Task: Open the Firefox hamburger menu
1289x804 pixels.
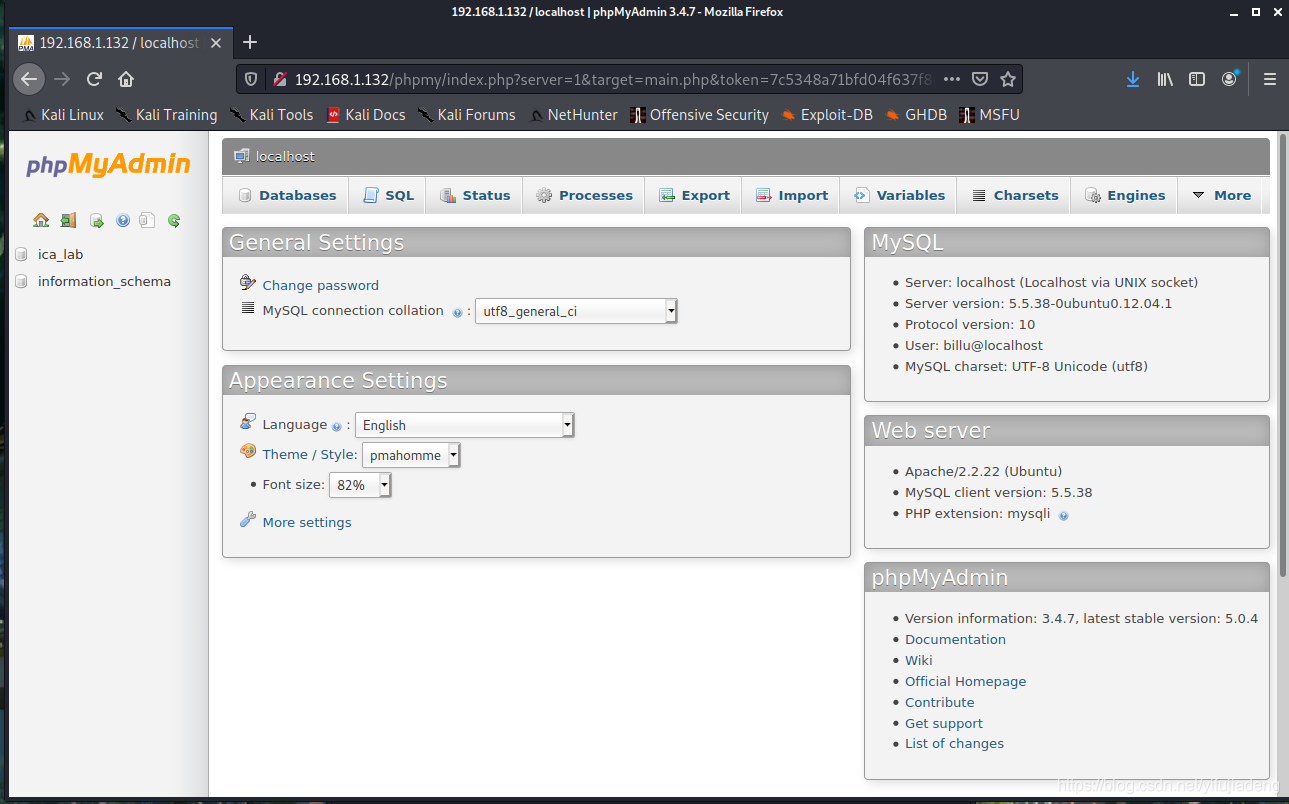Action: point(1270,79)
